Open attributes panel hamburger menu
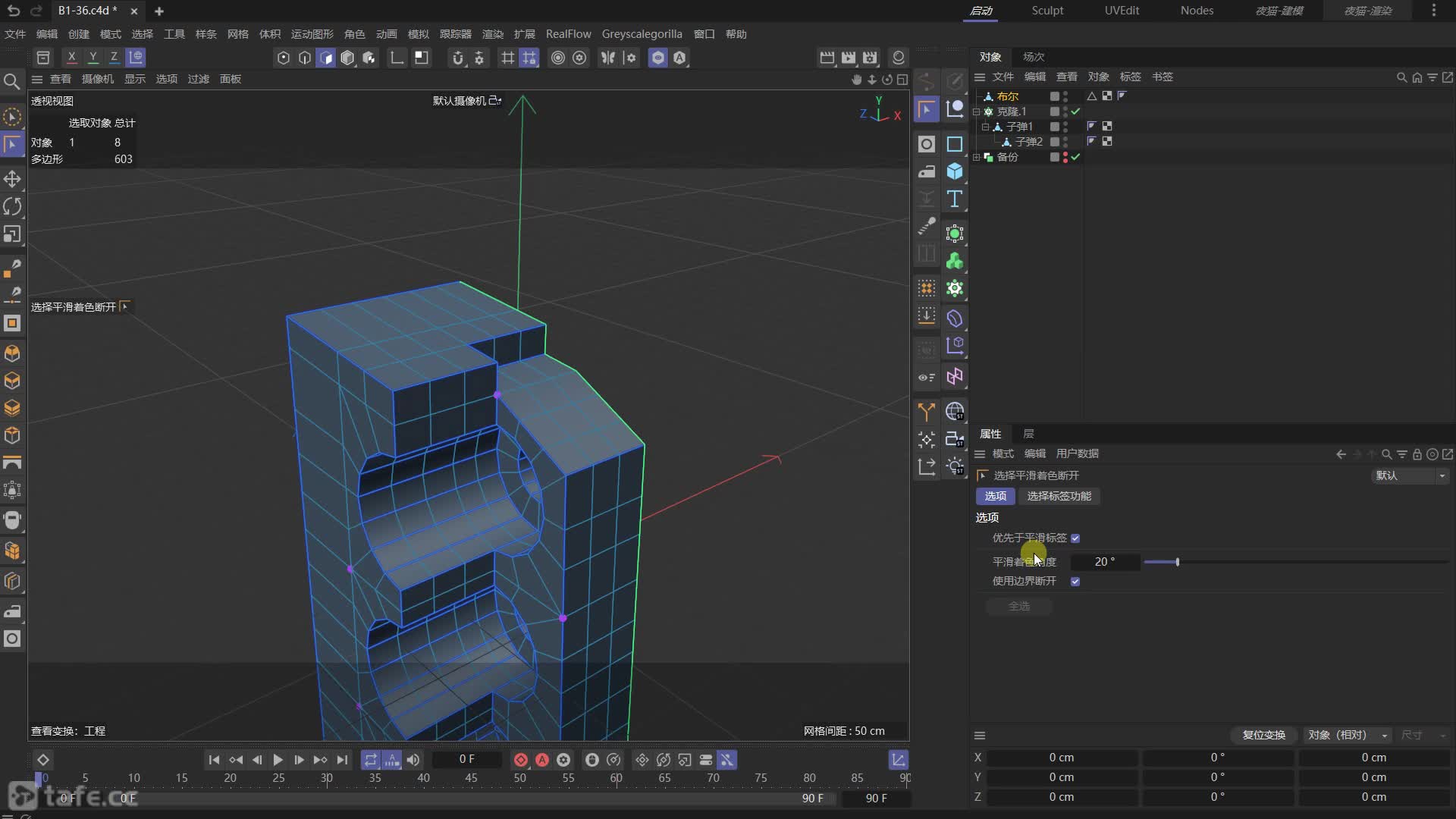The image size is (1456, 819). point(980,454)
